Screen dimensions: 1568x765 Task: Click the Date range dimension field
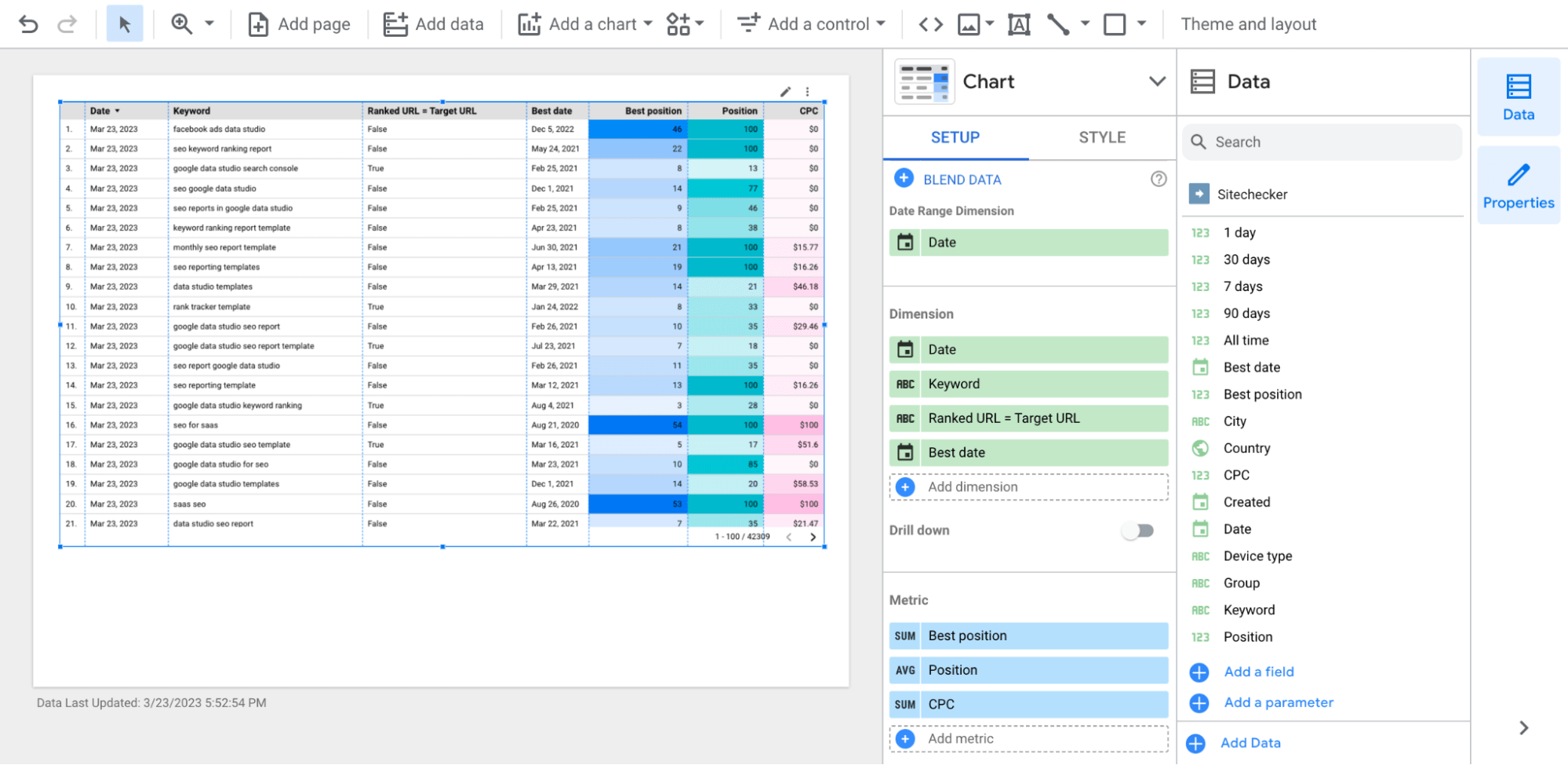1028,242
